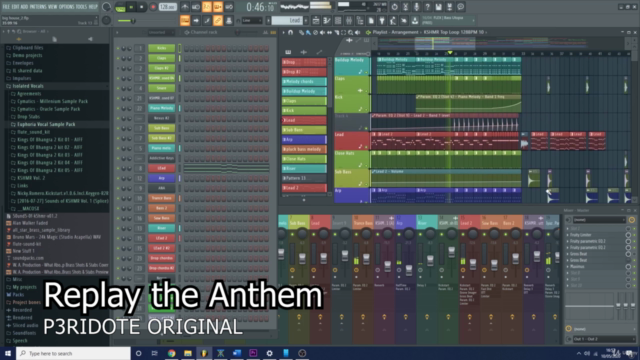
Task: Click the question mark help icon
Action: click(x=427, y=7)
